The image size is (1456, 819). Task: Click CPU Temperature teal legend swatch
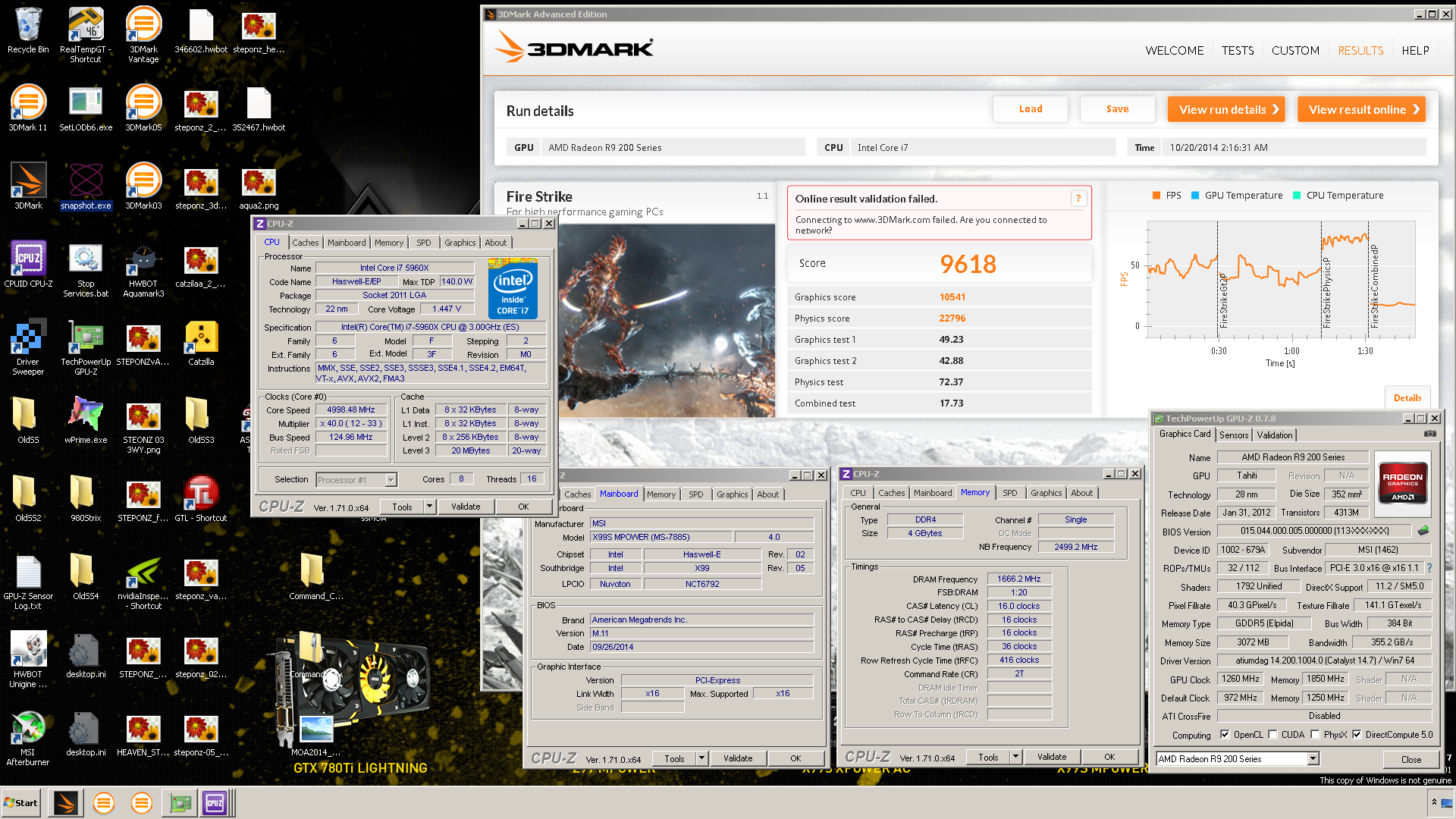pos(1297,195)
